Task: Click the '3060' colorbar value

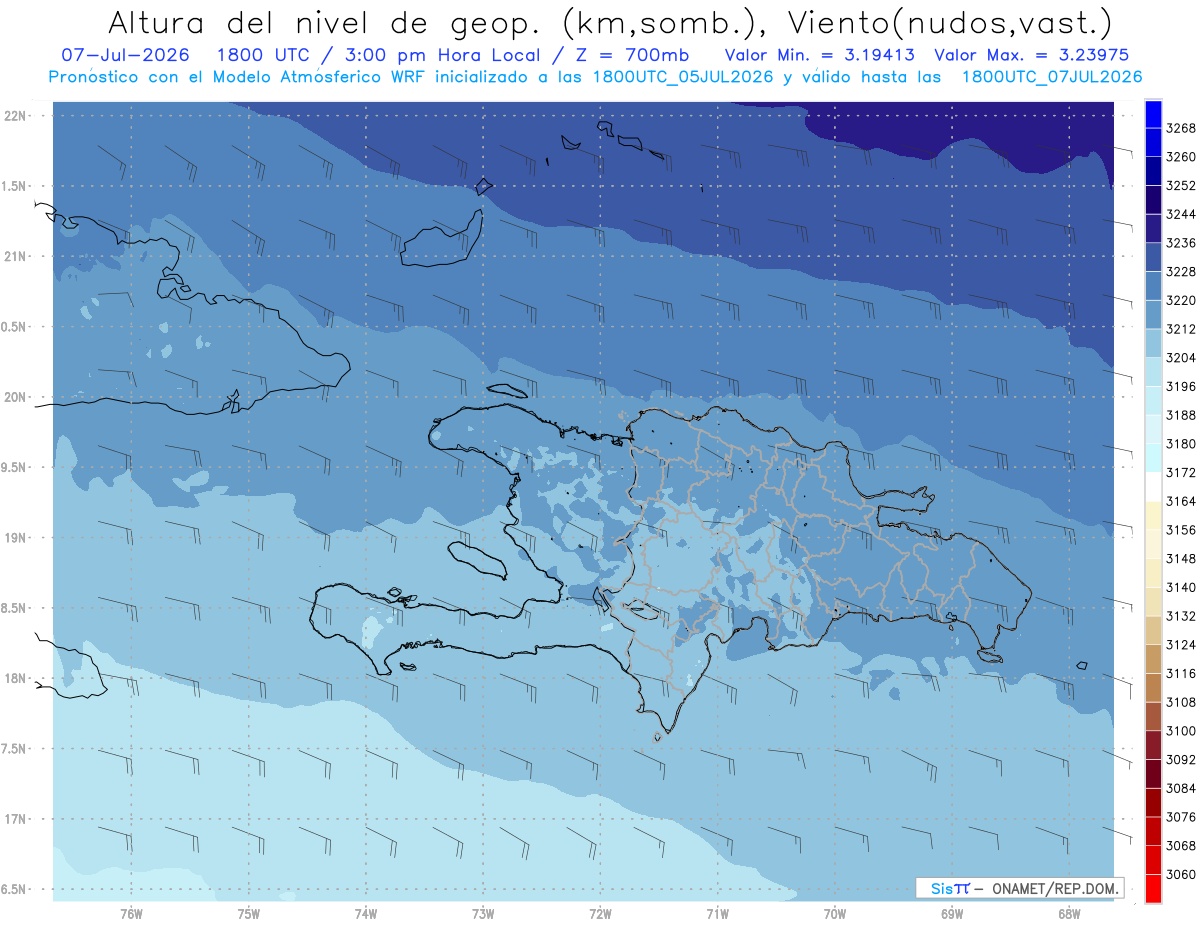Action: coord(1181,874)
